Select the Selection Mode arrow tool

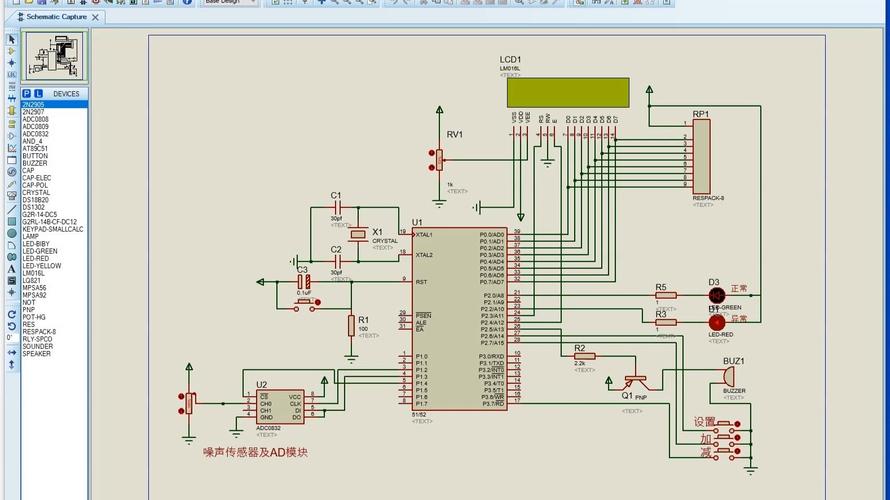pyautogui.click(x=11, y=39)
